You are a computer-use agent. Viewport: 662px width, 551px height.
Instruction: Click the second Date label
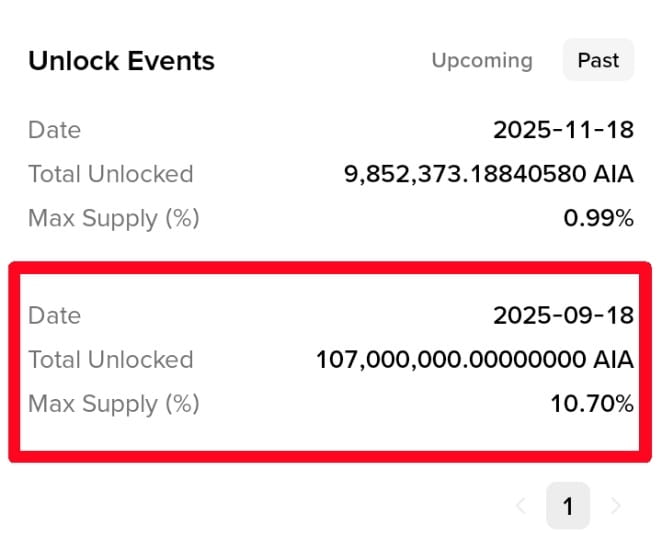54,315
